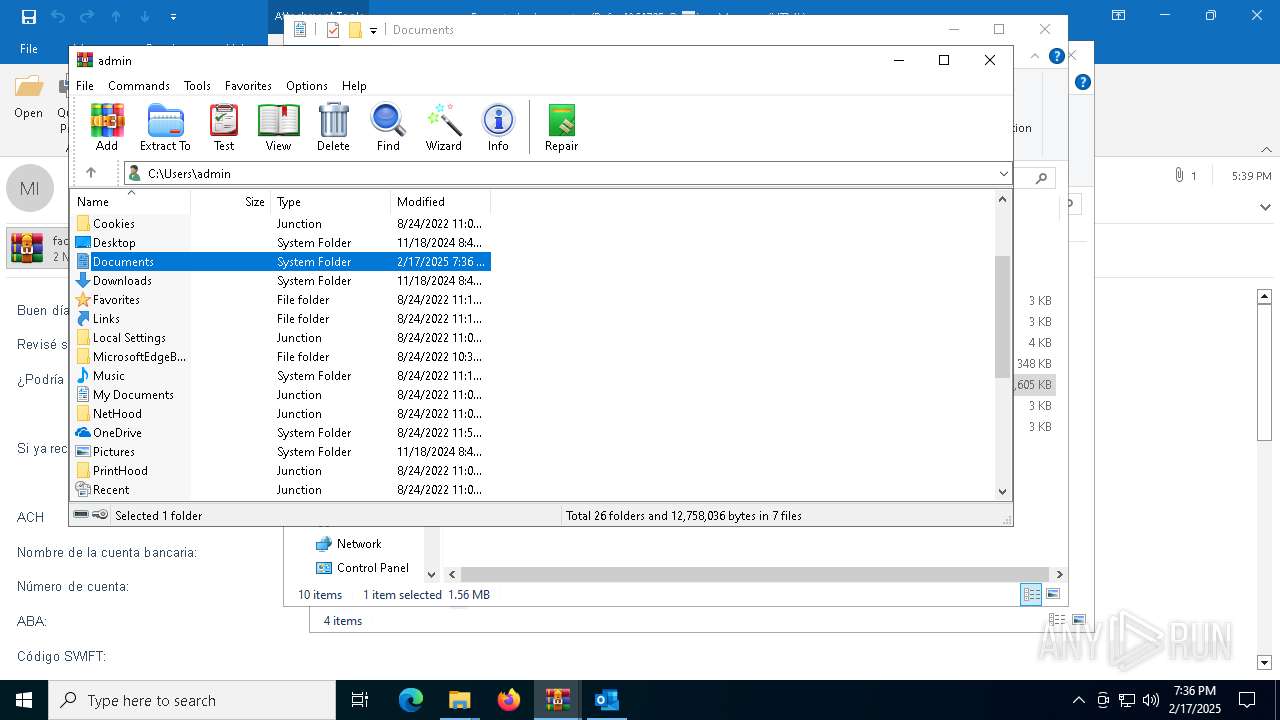
Task: Click Control Panel in Explorer window
Action: pos(362,568)
